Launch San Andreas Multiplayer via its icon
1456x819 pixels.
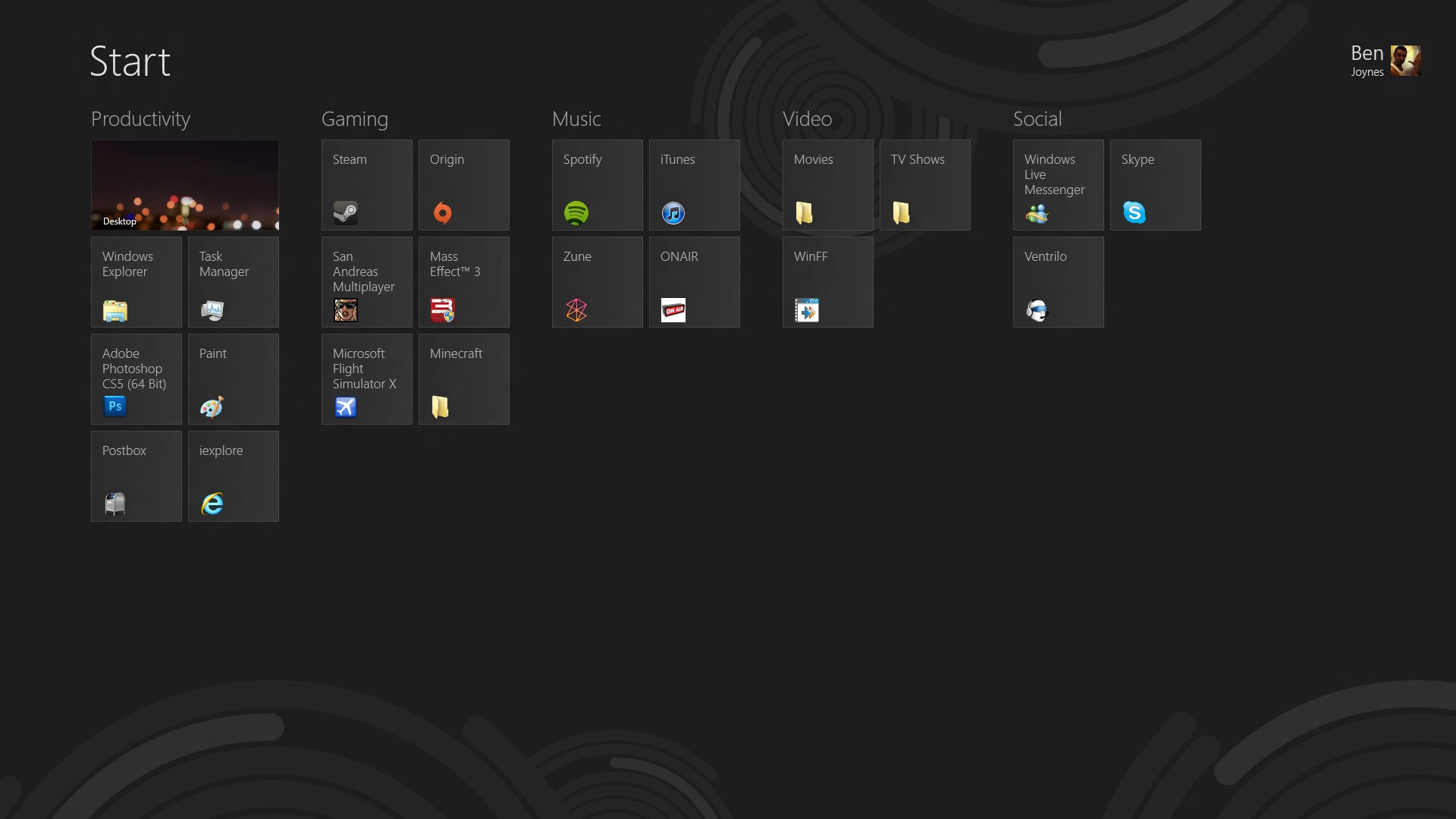[346, 310]
